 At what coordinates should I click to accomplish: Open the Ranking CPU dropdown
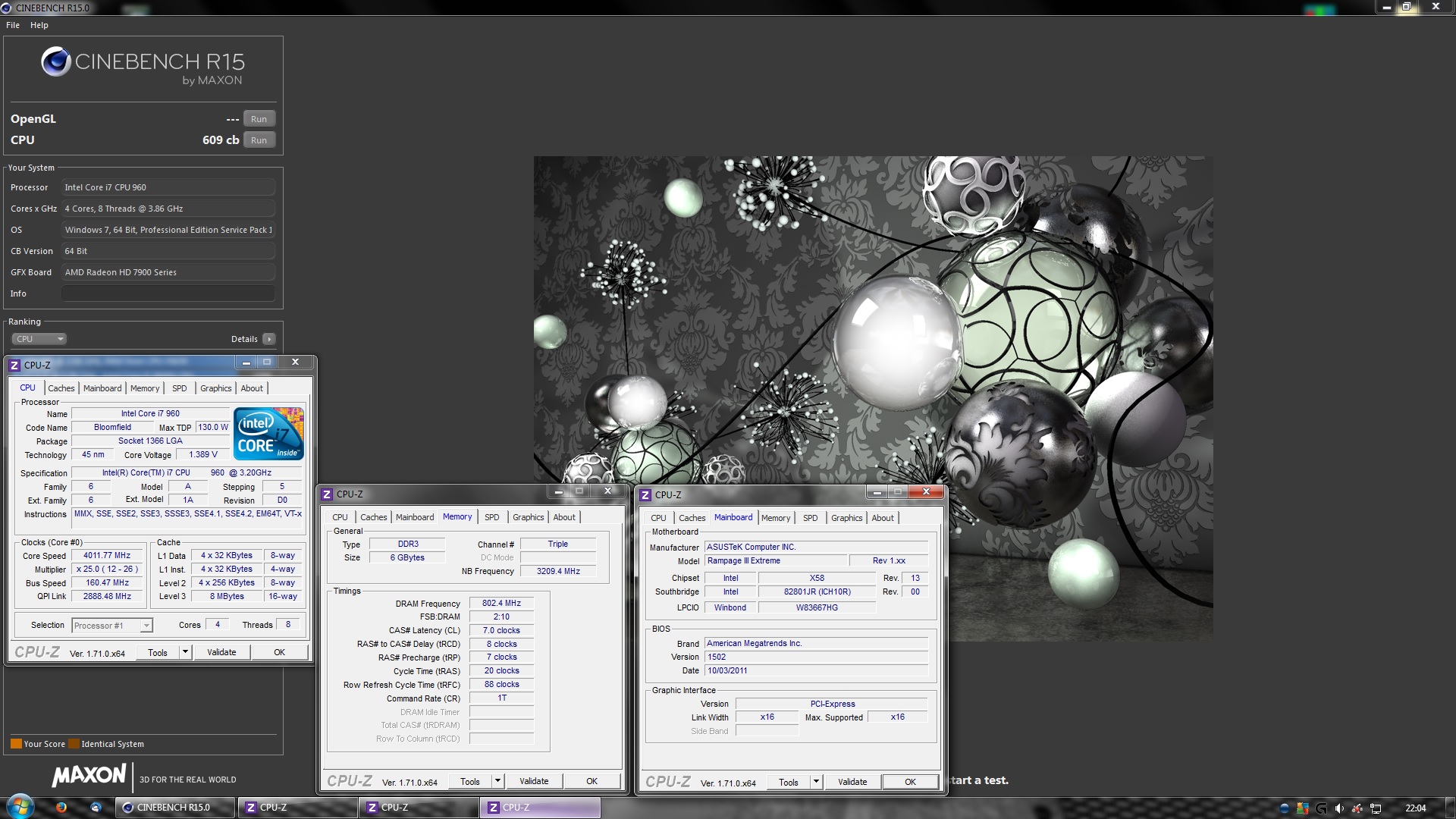39,339
